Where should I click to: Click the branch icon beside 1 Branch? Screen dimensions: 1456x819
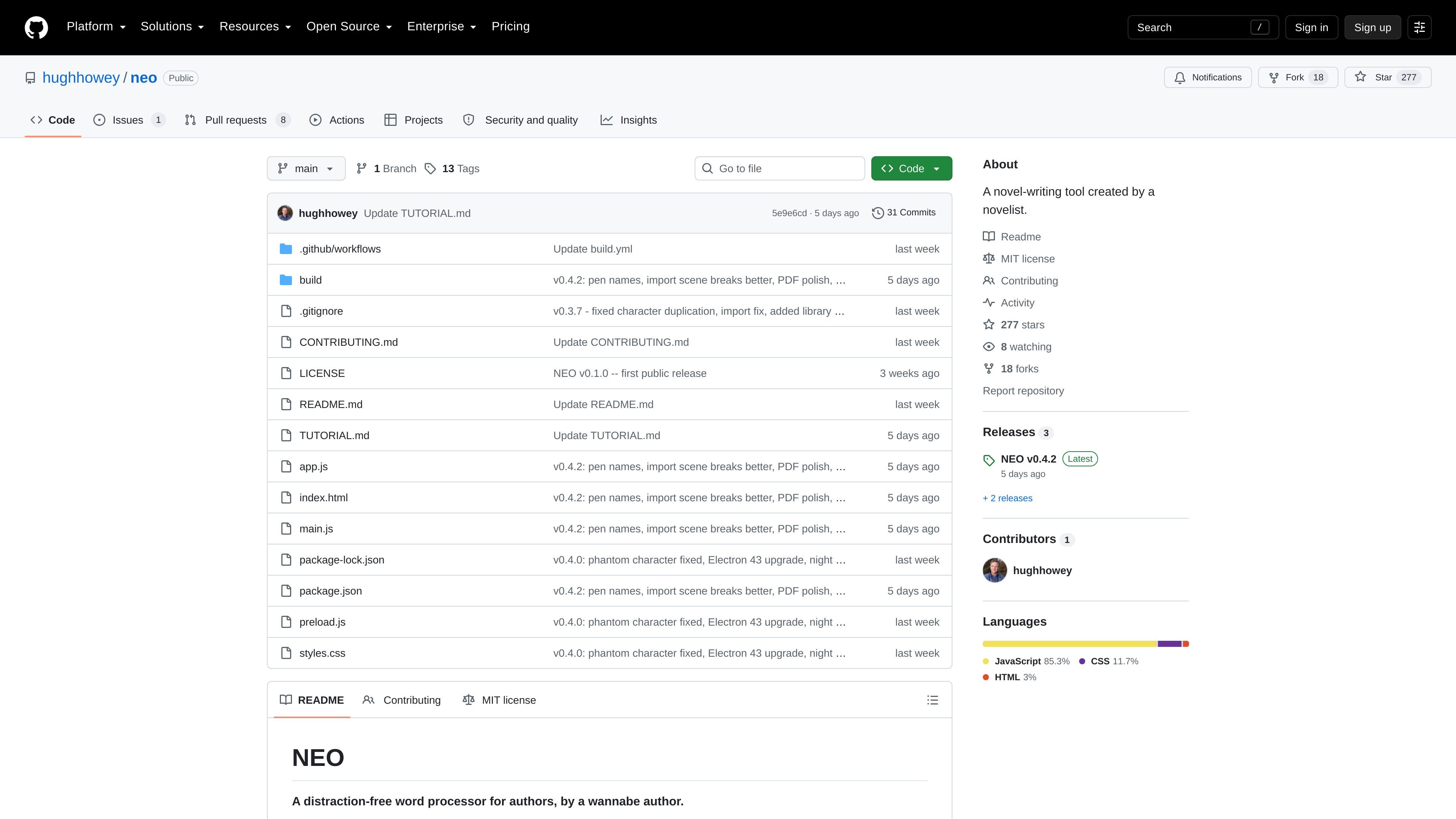point(362,168)
